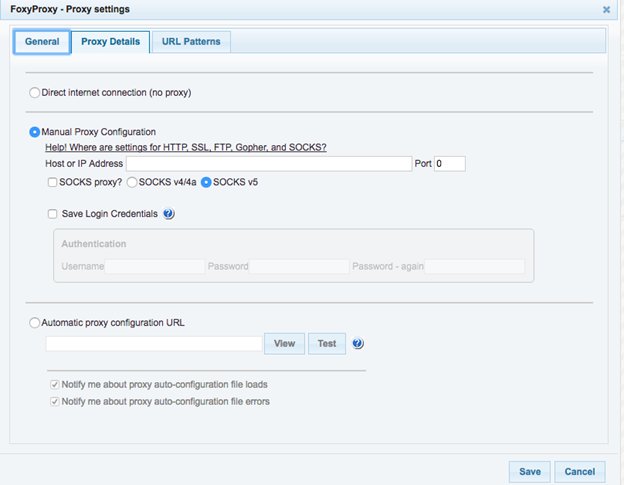This screenshot has width=624, height=485.
Task: Select Automatic proxy configuration URL option
Action: coord(35,323)
